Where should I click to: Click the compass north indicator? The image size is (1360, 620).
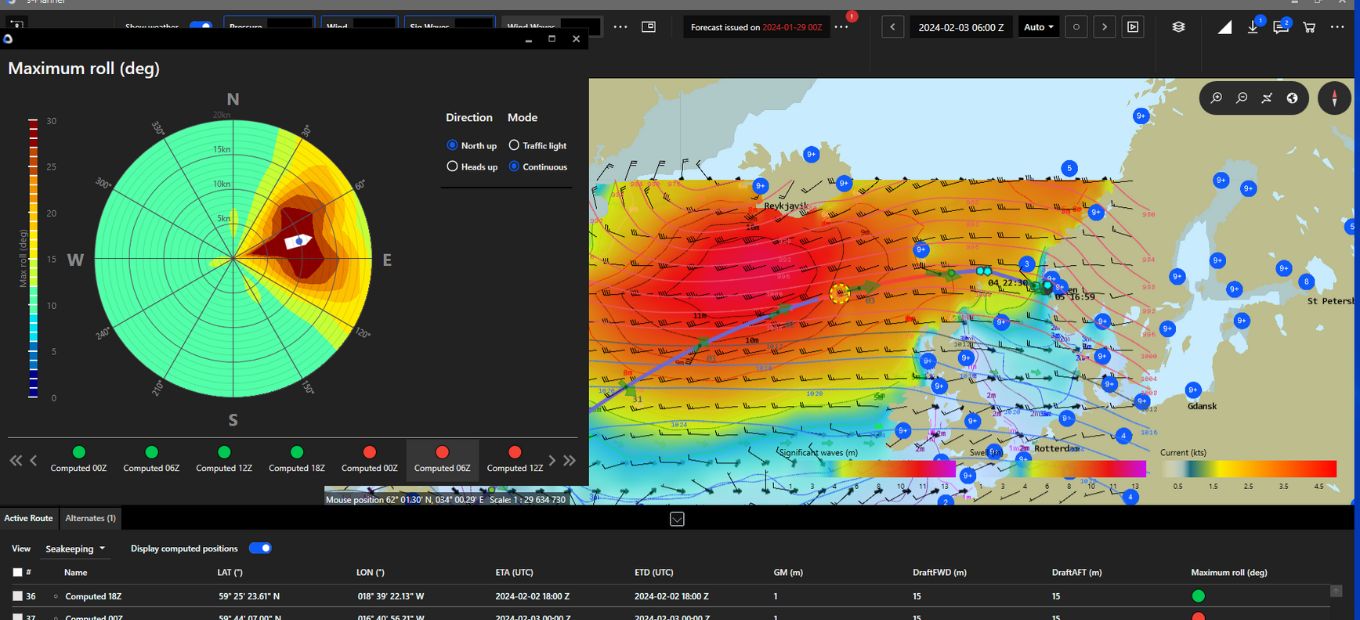[x=1334, y=98]
